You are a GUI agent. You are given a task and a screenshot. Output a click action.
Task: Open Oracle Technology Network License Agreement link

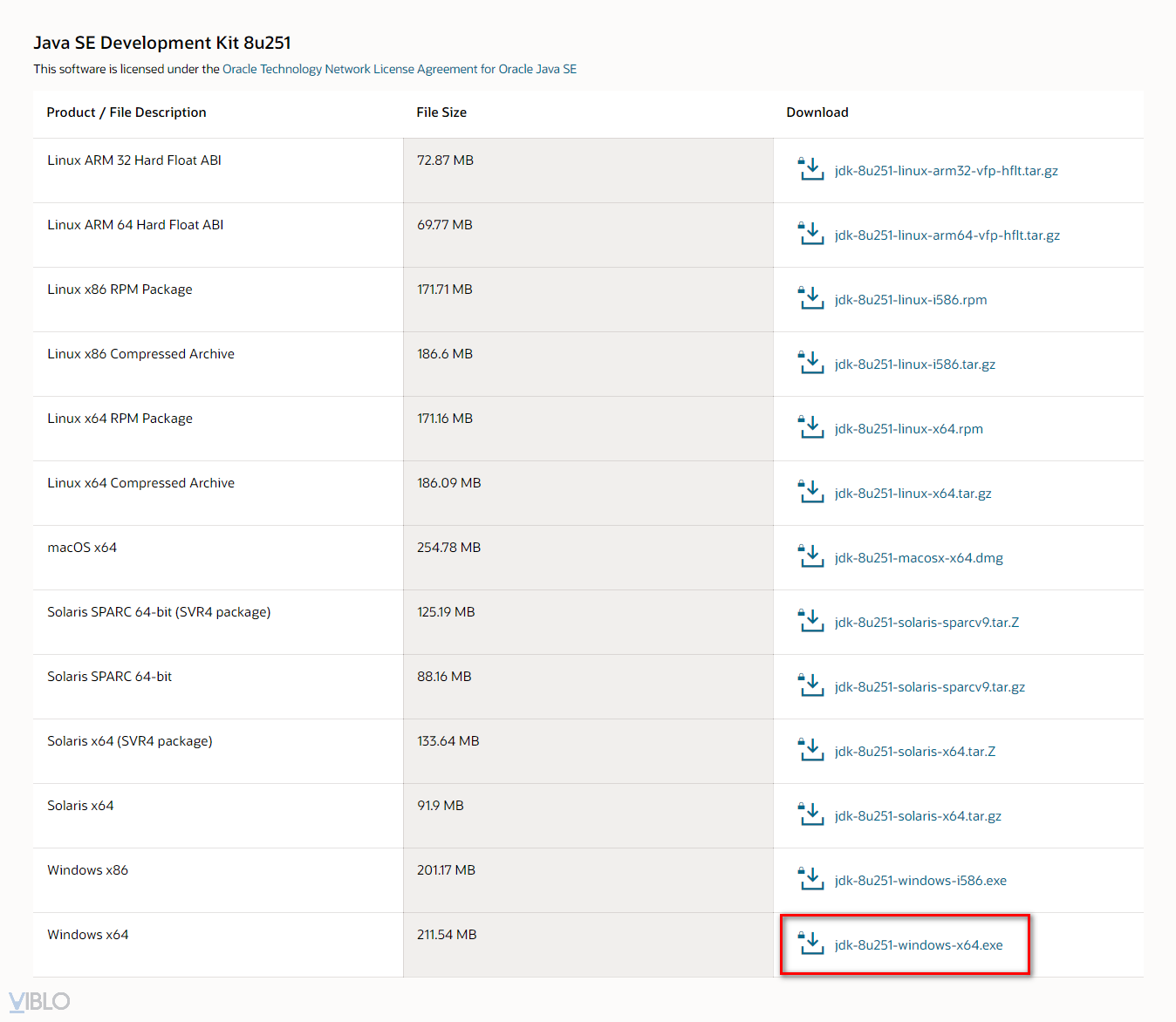pyautogui.click(x=400, y=69)
